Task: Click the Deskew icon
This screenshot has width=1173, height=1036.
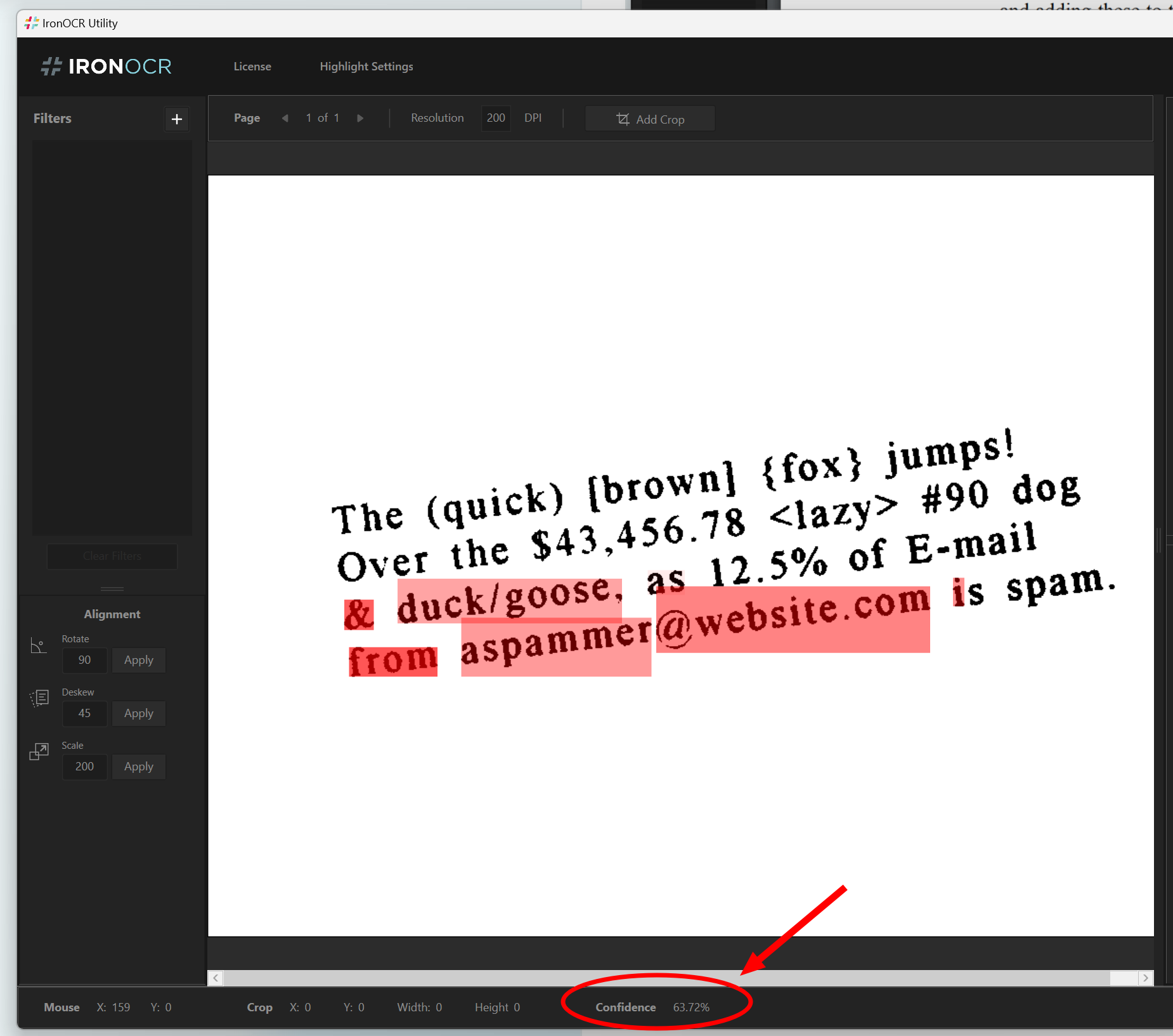Action: [39, 698]
